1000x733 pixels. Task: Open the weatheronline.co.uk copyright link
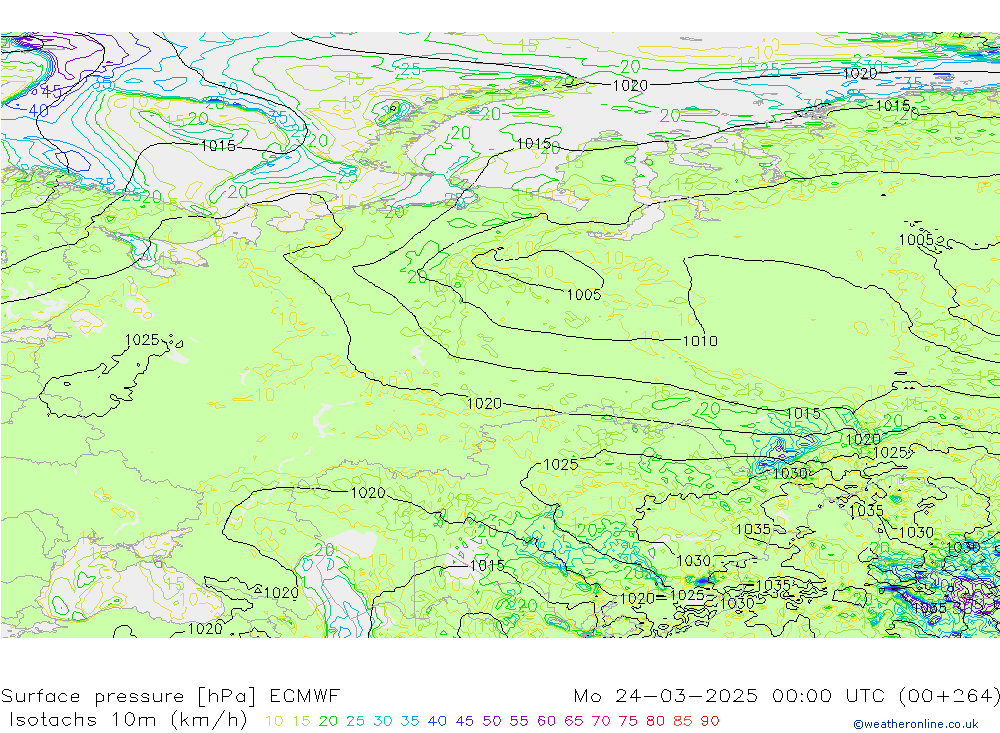pos(916,724)
